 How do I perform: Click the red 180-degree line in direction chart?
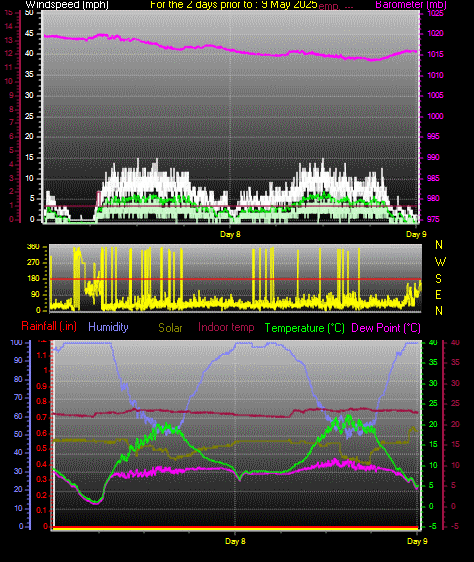click(x=236, y=279)
